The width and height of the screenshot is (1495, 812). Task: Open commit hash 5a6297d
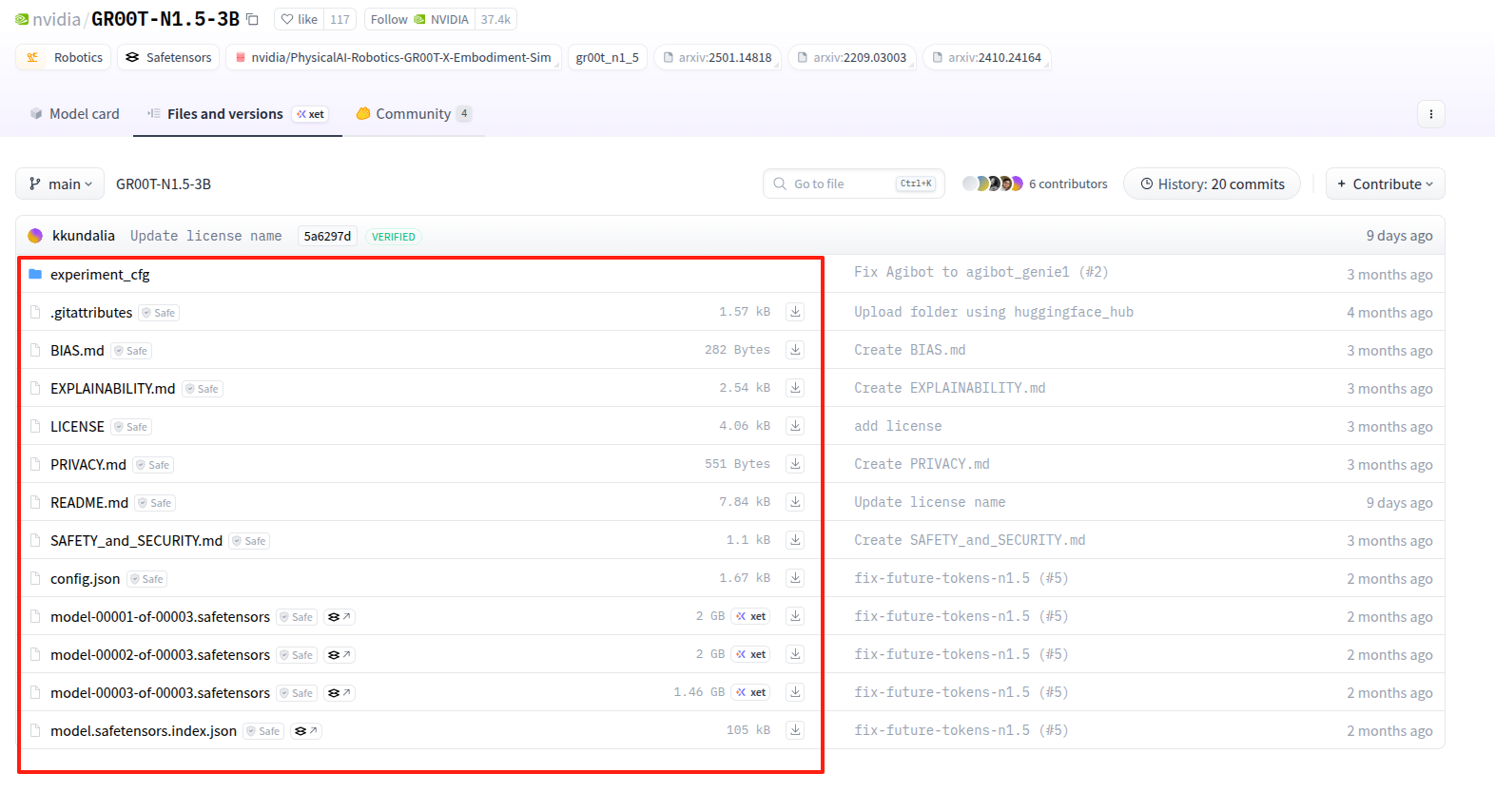327,236
